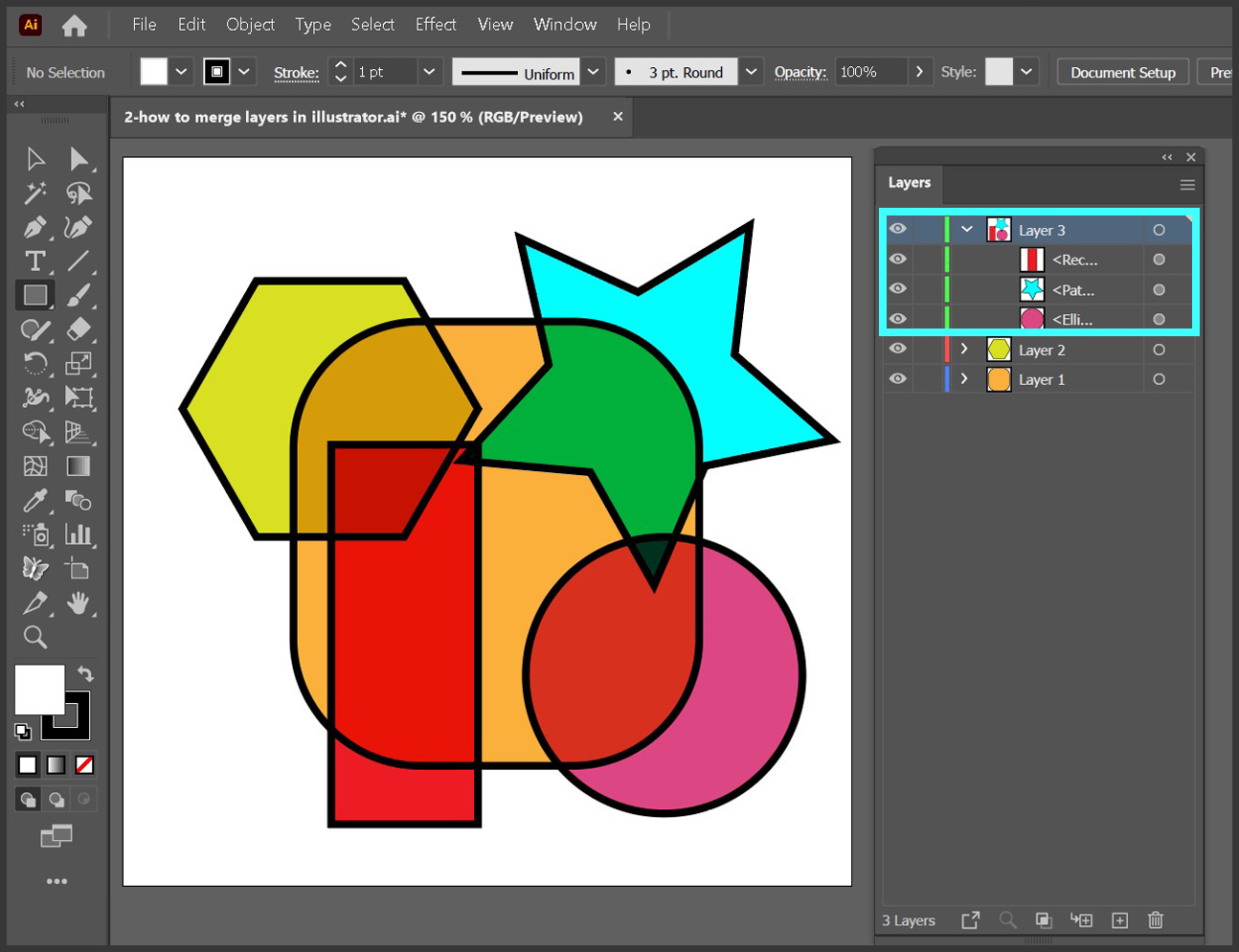Screen dimensions: 1239x952
Task: Select the Zoom magnifier tool
Action: [x=35, y=637]
